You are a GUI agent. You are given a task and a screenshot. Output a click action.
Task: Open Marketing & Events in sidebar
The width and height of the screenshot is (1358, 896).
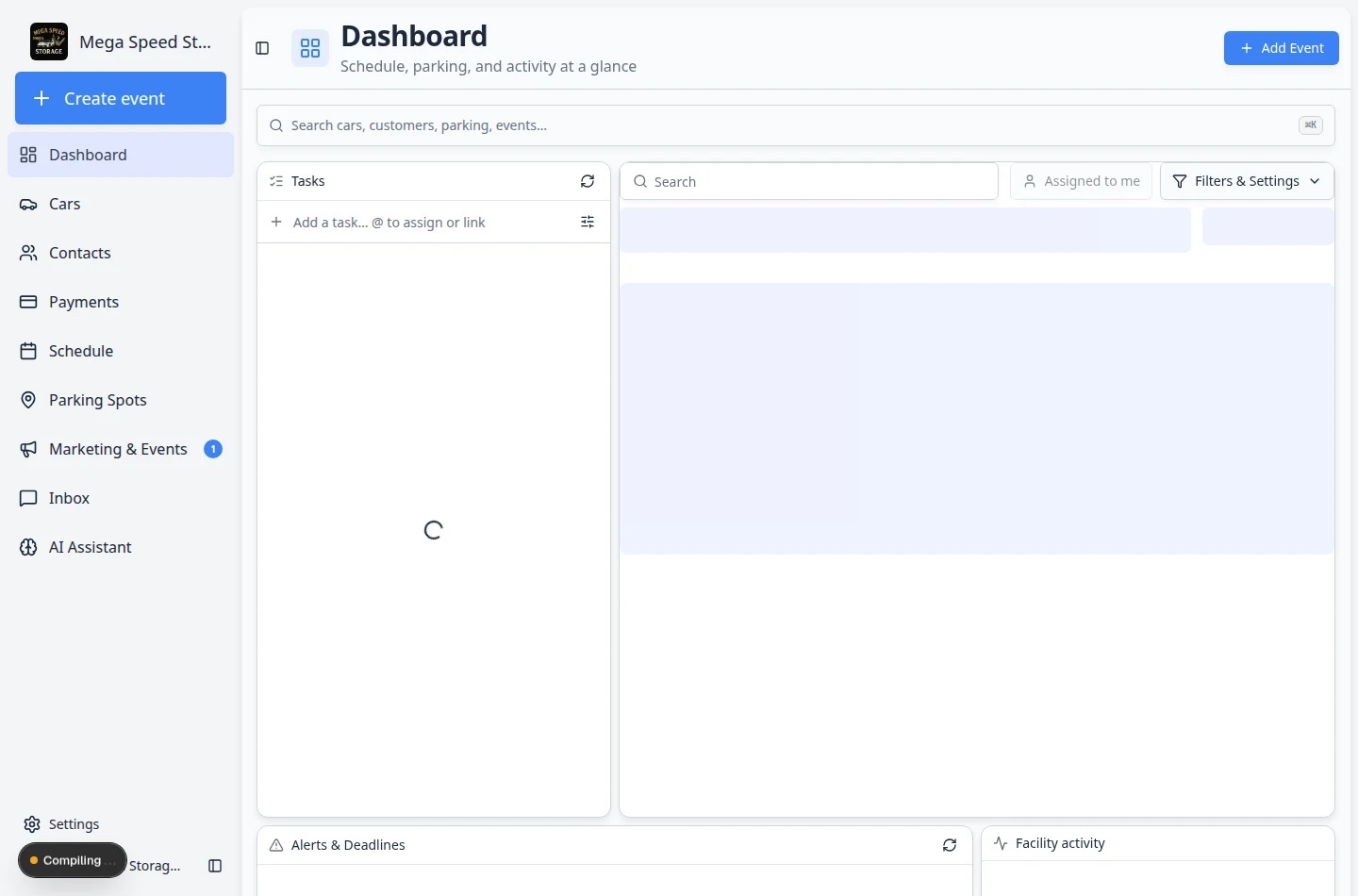[x=121, y=449]
